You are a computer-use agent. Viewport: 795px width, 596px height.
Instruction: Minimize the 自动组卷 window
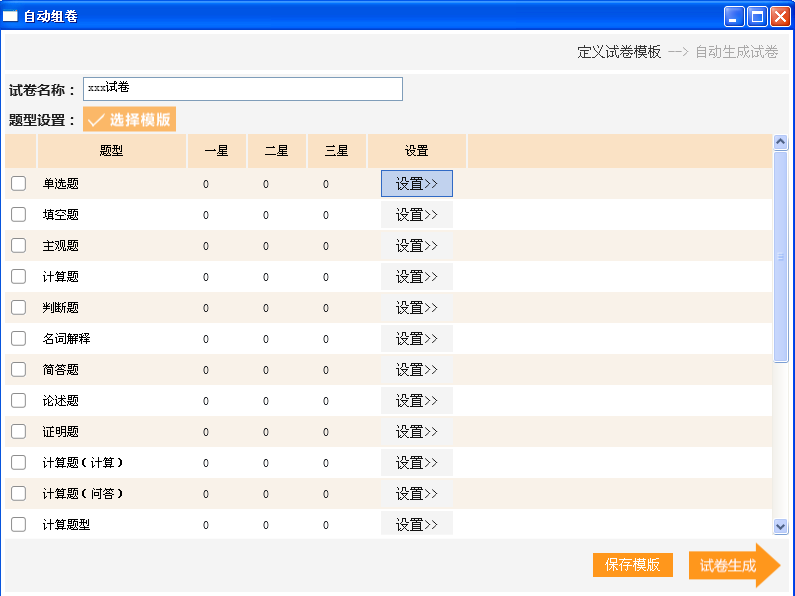coord(734,17)
